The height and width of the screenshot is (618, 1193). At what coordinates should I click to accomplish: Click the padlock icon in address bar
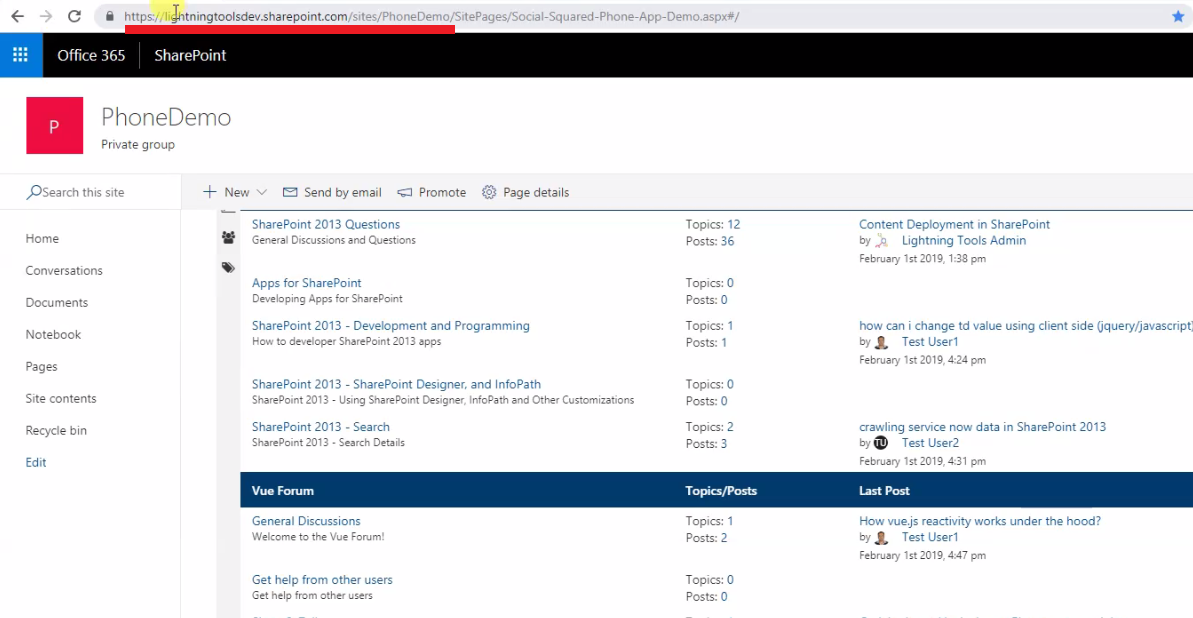pos(110,16)
